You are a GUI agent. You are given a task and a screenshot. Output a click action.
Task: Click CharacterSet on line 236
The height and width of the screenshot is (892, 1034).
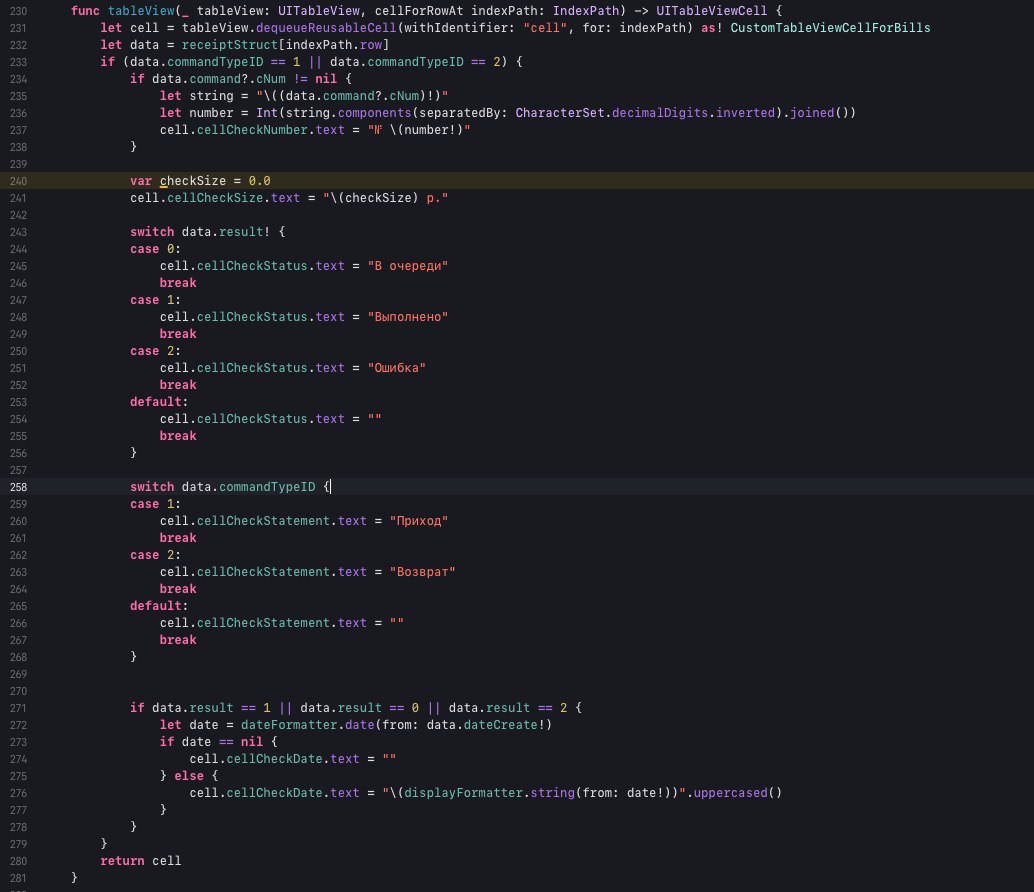[x=559, y=113]
